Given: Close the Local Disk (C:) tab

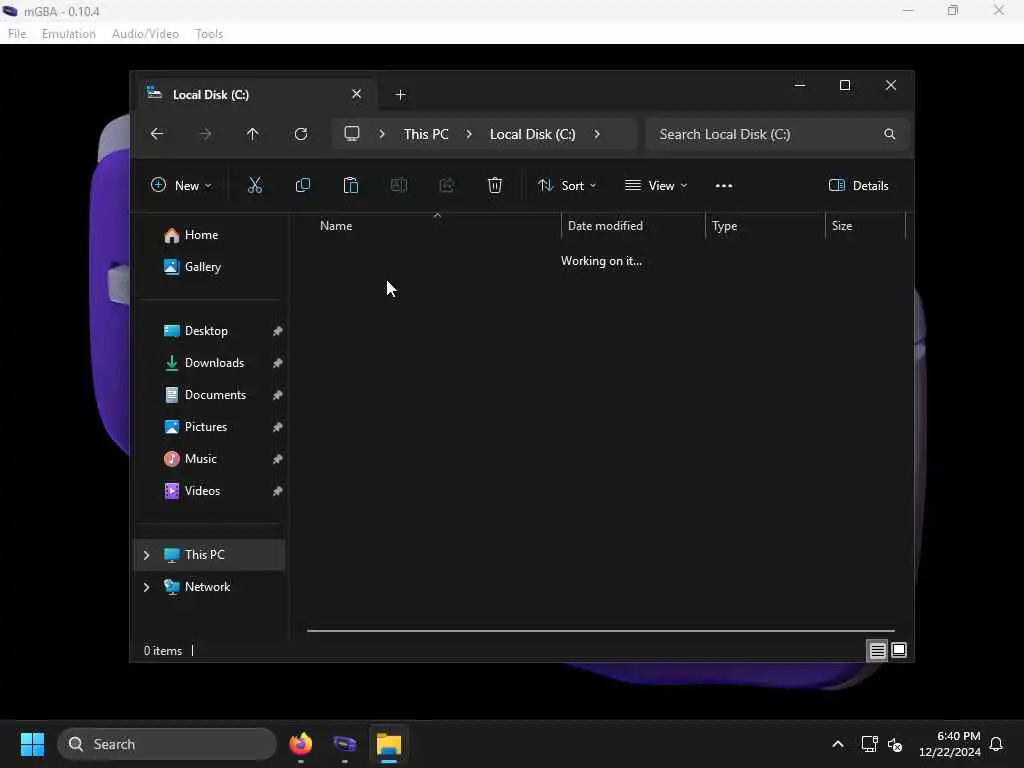Looking at the screenshot, I should [357, 94].
